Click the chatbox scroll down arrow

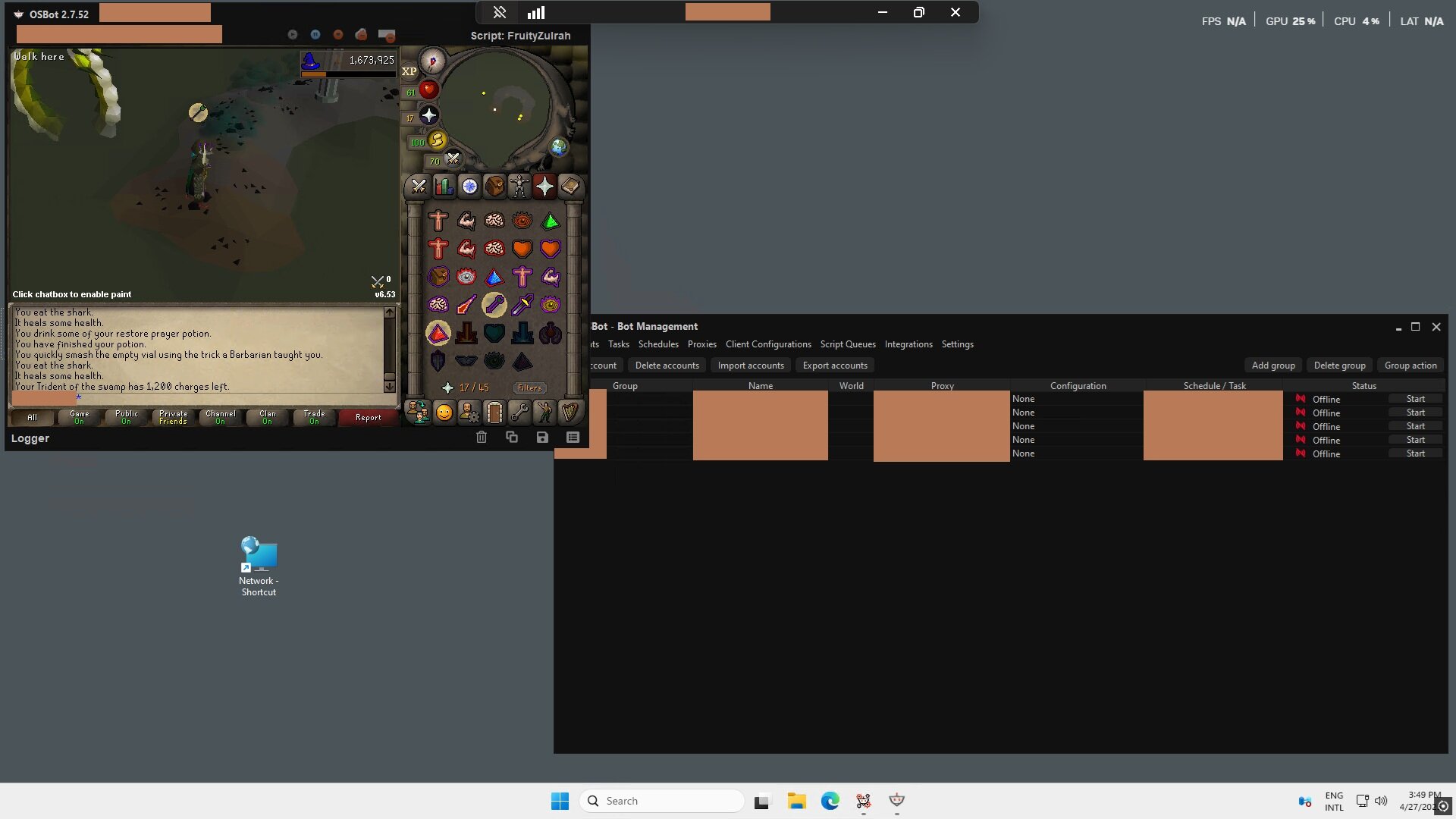(x=390, y=387)
